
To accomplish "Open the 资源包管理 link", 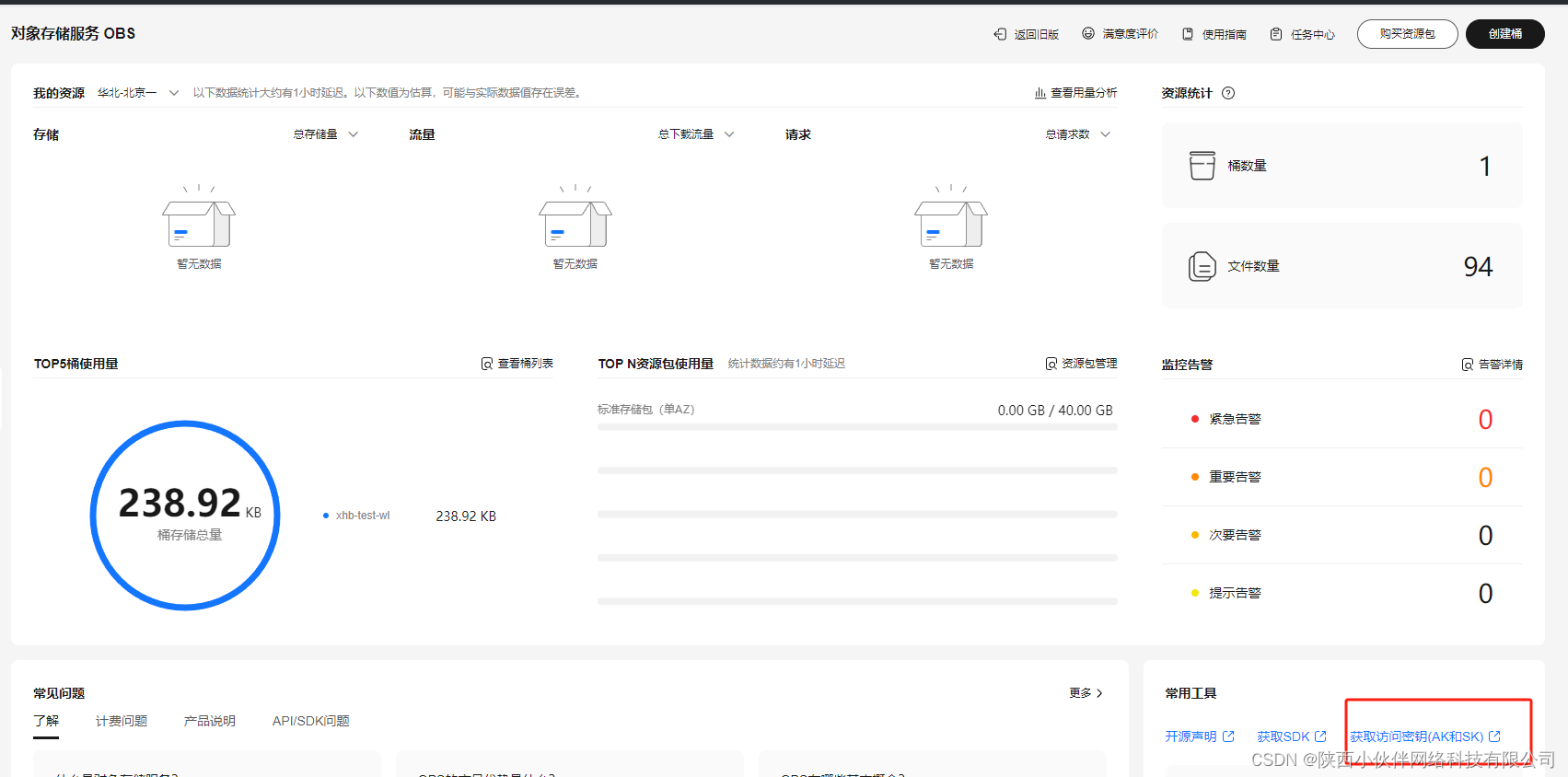I will pos(1090,364).
